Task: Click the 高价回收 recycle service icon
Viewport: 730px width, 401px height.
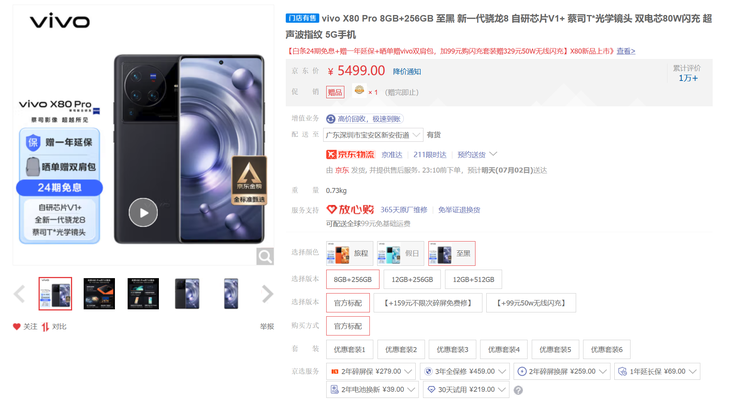Action: (x=331, y=119)
